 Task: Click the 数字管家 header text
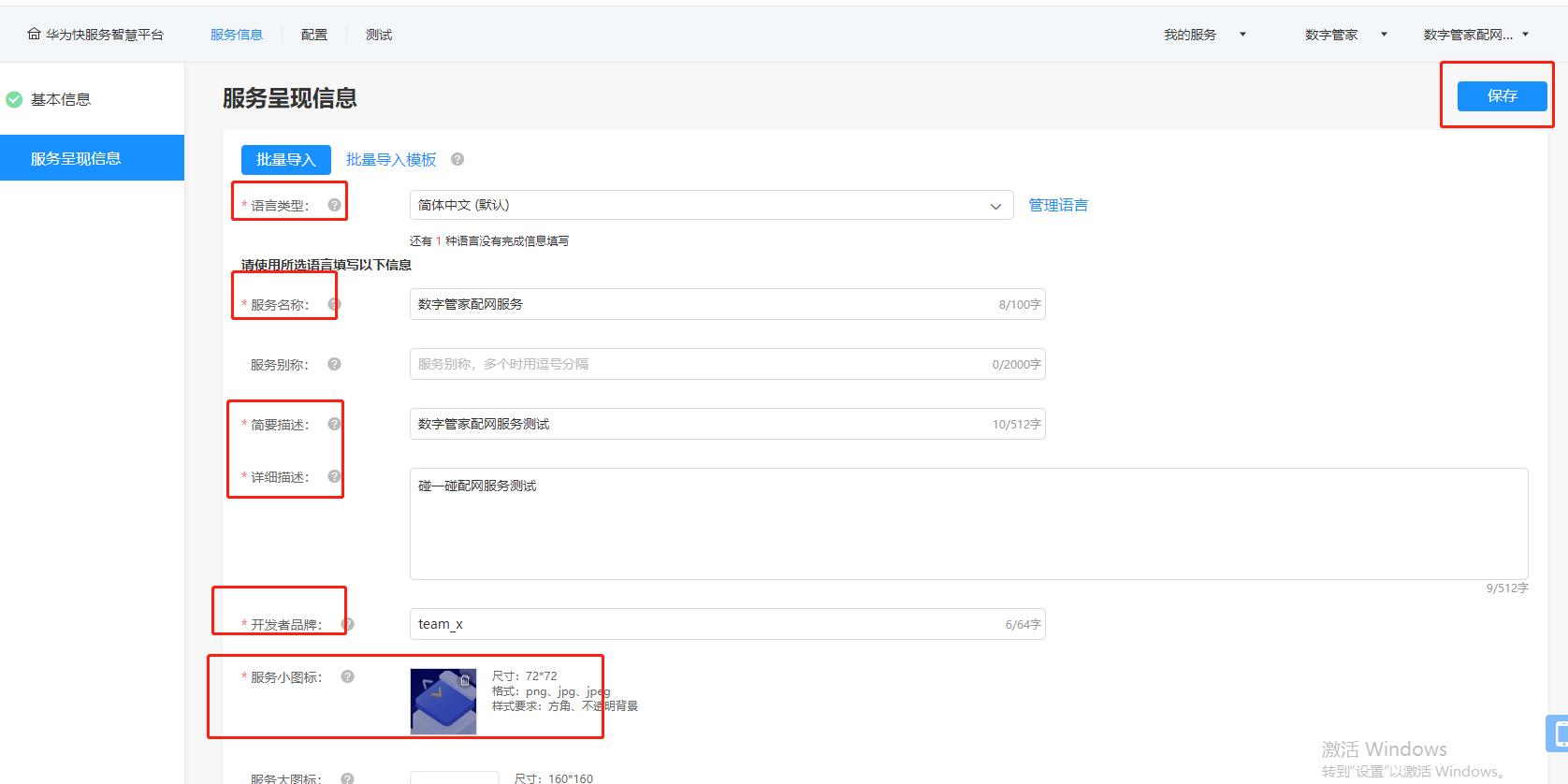(x=1331, y=35)
